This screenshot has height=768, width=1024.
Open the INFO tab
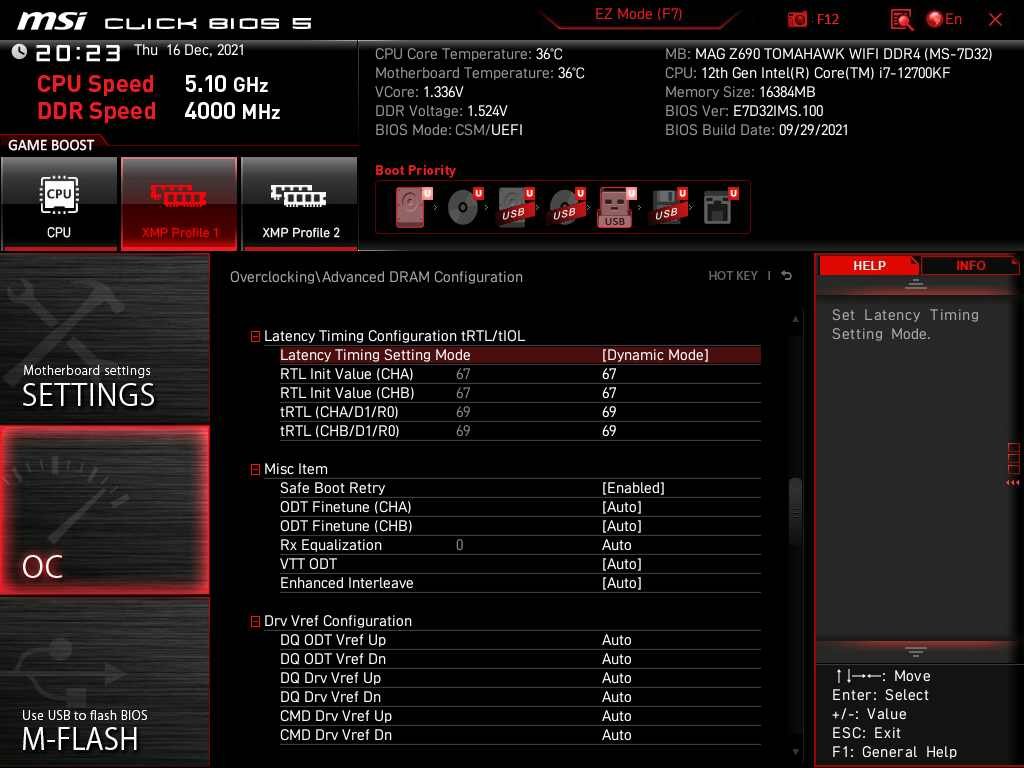(970, 265)
